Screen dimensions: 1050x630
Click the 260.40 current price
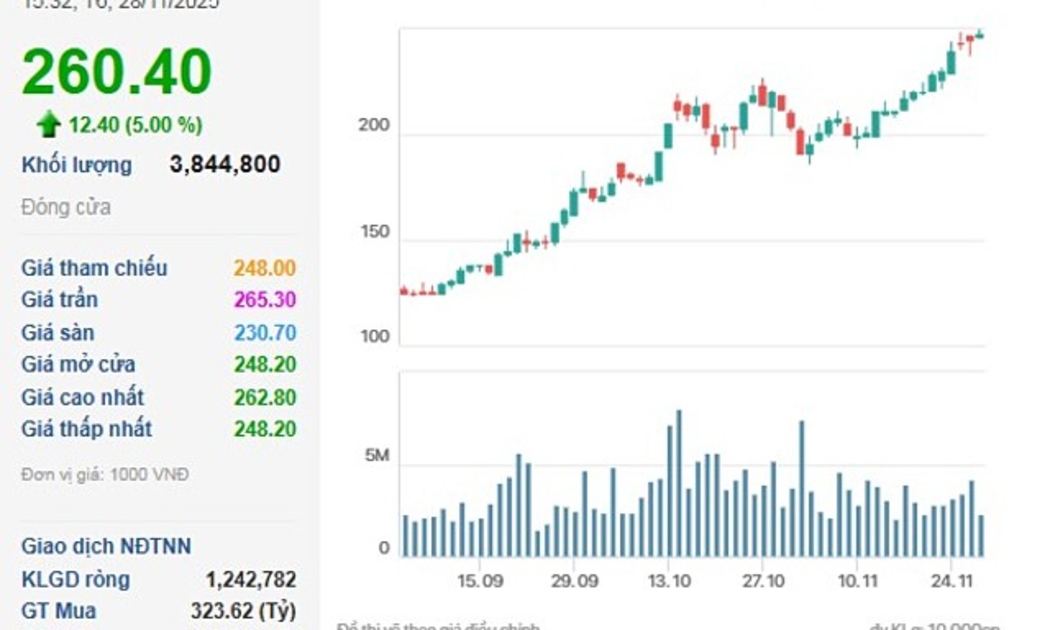(117, 73)
